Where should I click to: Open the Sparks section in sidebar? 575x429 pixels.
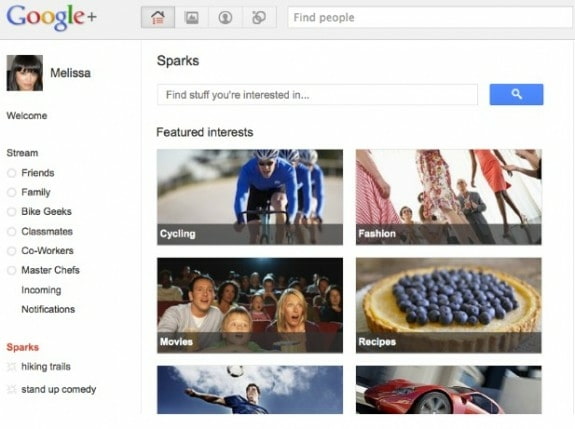pyautogui.click(x=23, y=347)
